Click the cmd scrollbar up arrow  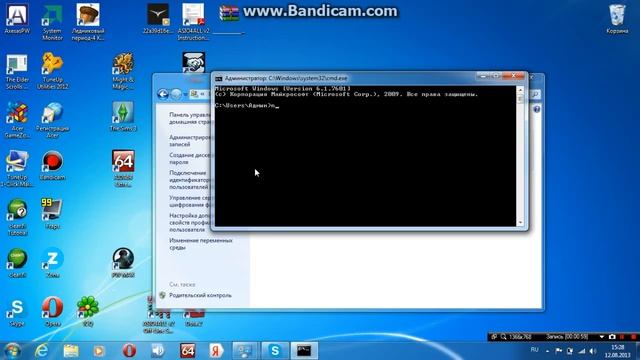tap(520, 89)
